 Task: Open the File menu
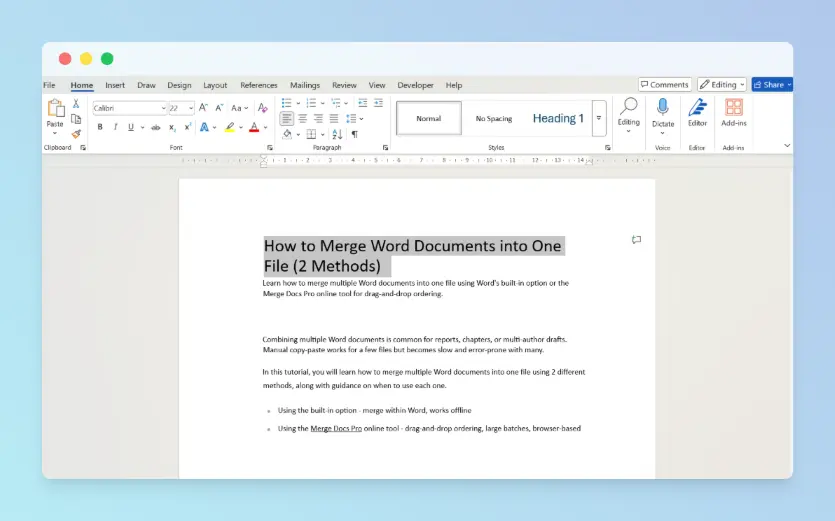50,85
